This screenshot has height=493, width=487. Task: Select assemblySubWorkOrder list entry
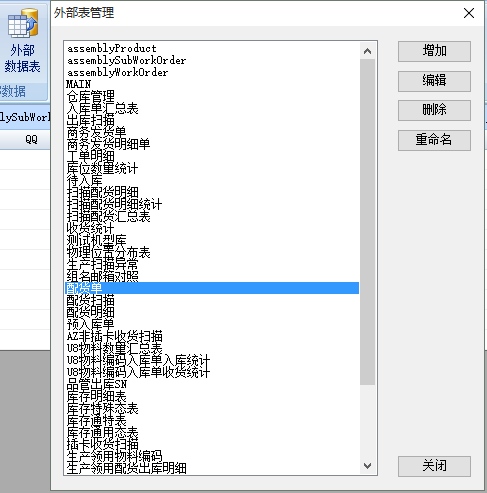[126, 61]
